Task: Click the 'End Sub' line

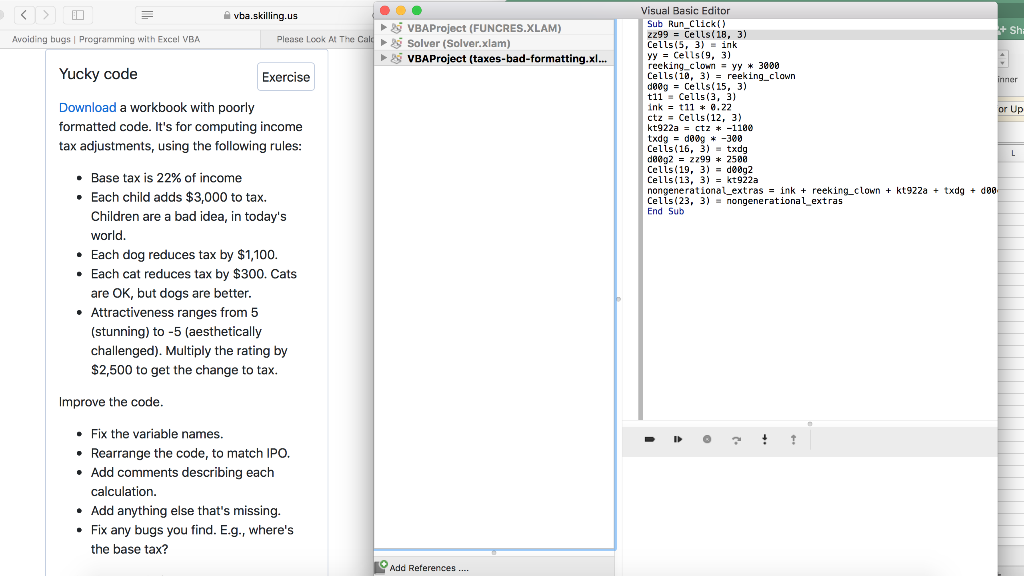Action: (x=665, y=212)
